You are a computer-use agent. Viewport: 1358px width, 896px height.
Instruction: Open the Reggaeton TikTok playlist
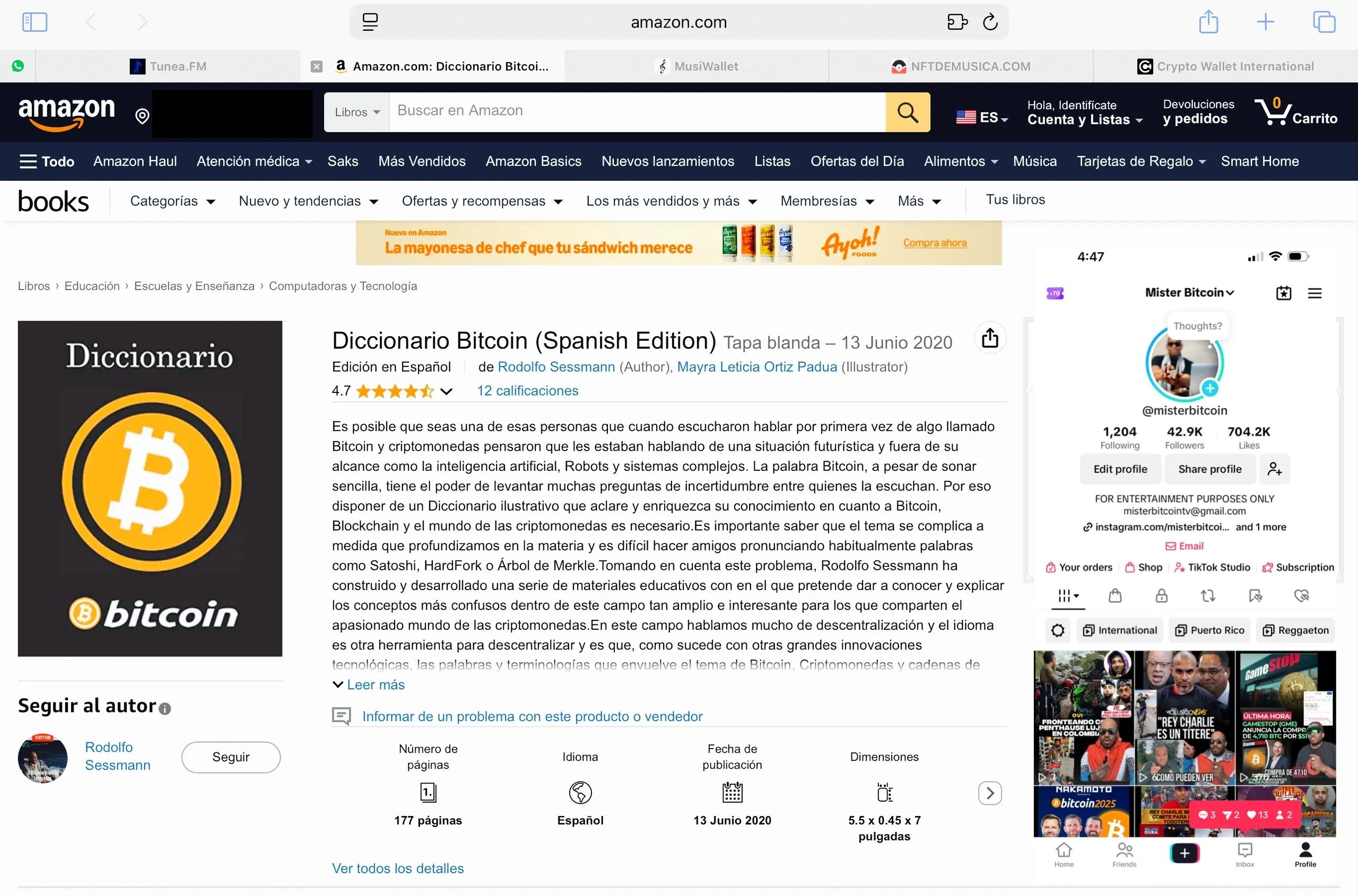1295,630
